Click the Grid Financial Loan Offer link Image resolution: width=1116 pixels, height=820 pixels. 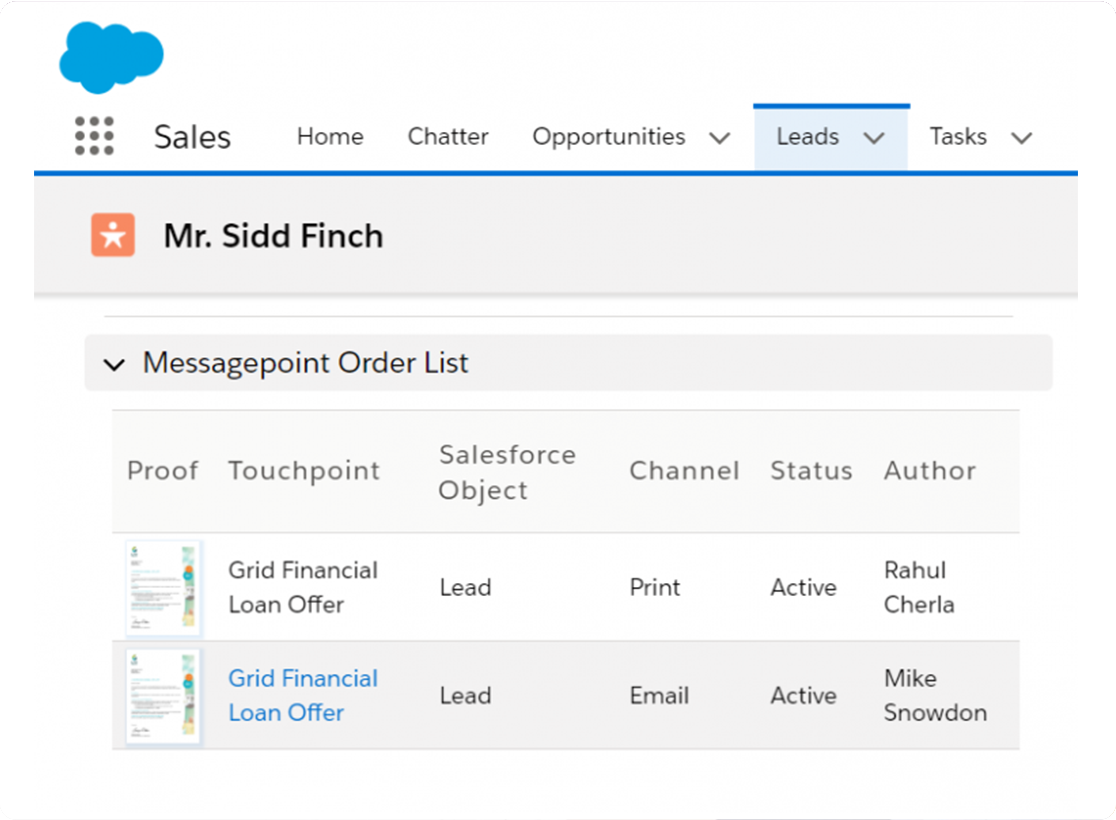click(x=303, y=695)
